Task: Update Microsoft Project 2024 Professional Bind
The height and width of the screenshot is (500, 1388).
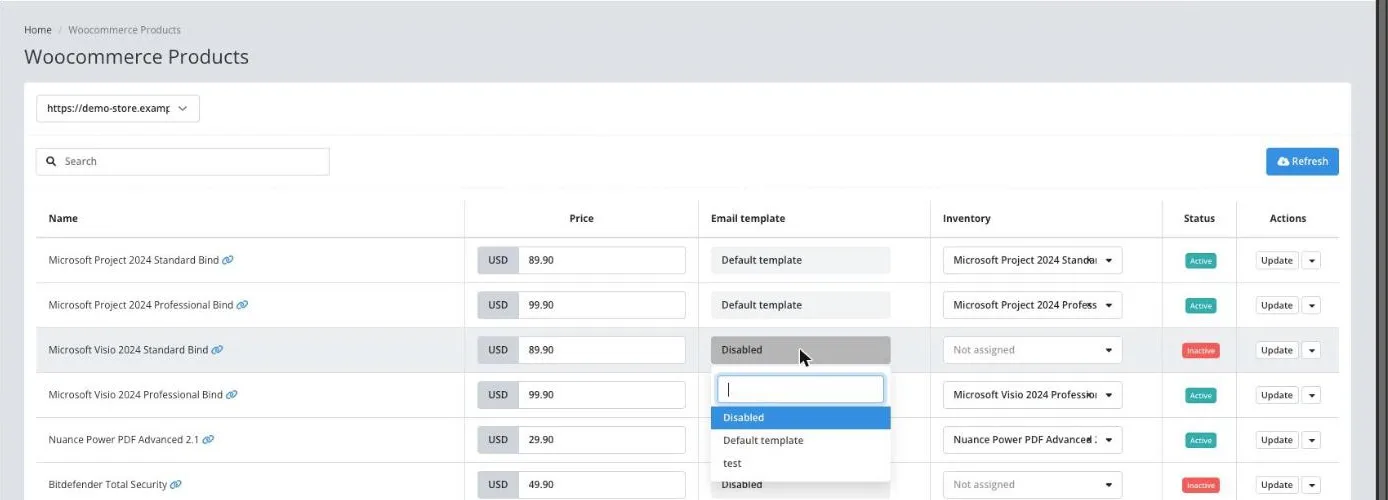Action: pyautogui.click(x=1277, y=305)
